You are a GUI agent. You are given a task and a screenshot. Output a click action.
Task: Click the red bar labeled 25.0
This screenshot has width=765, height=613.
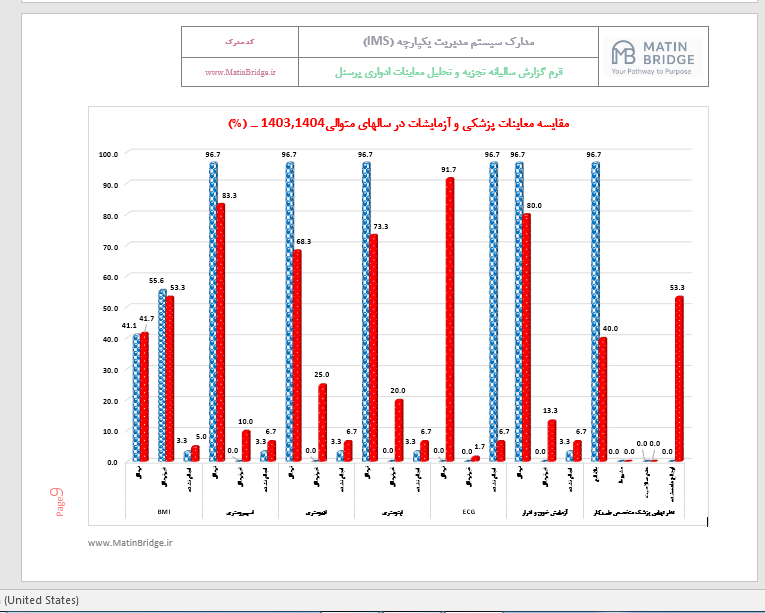(322, 422)
